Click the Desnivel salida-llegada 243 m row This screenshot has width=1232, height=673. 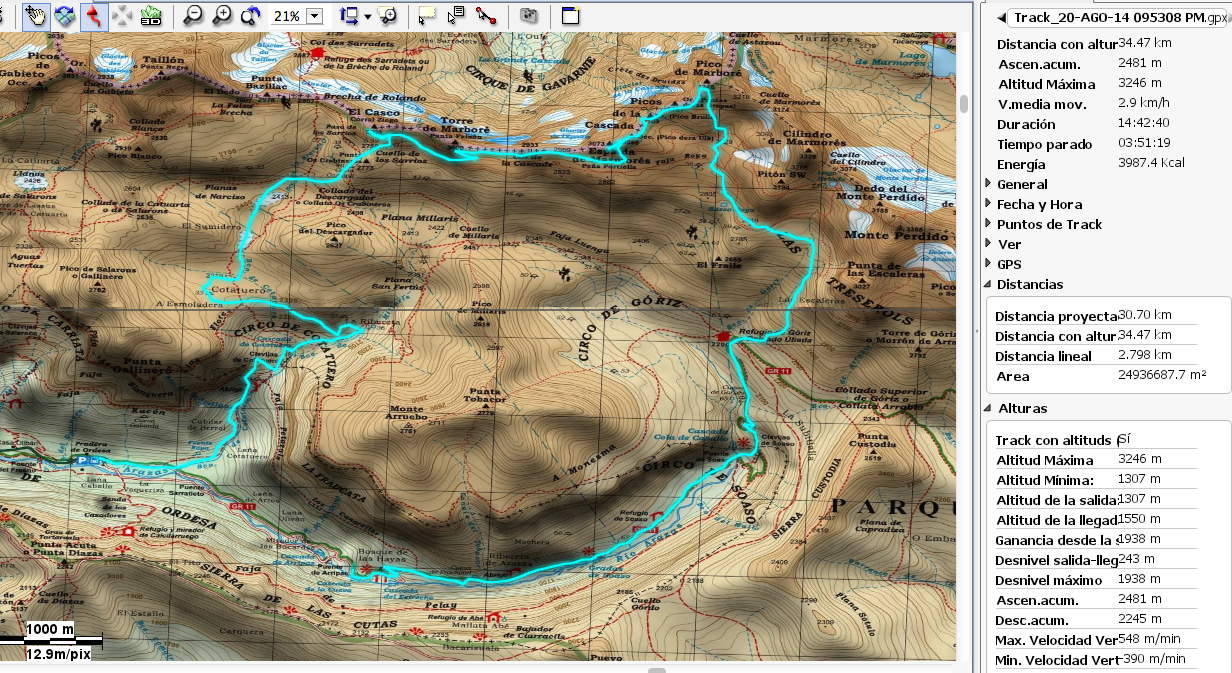[1095, 560]
